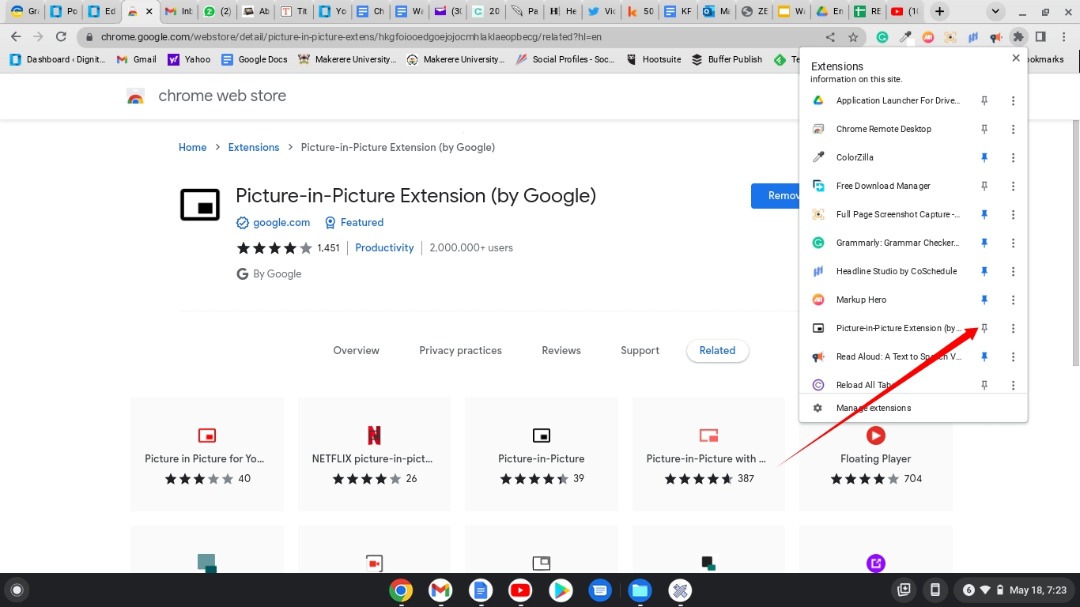Open more options for ColorZilla
Image resolution: width=1080 pixels, height=607 pixels.
[x=1013, y=157]
